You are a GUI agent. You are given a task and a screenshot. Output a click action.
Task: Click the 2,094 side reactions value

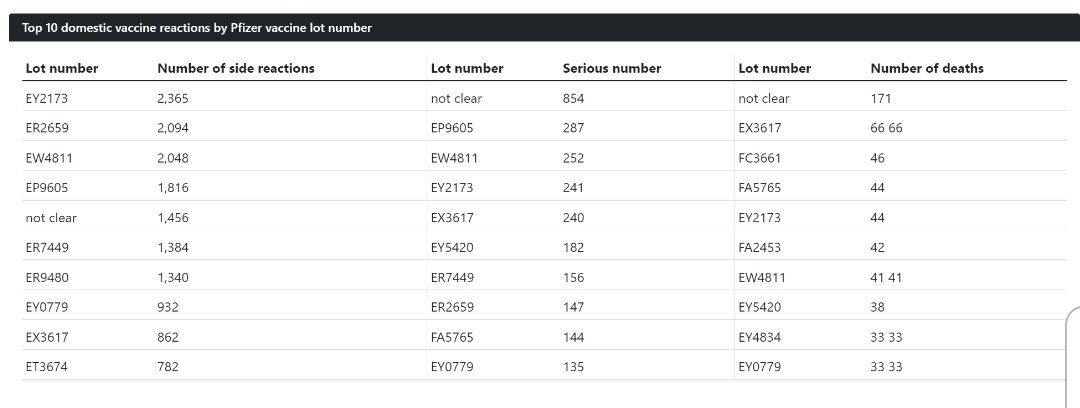coord(173,128)
